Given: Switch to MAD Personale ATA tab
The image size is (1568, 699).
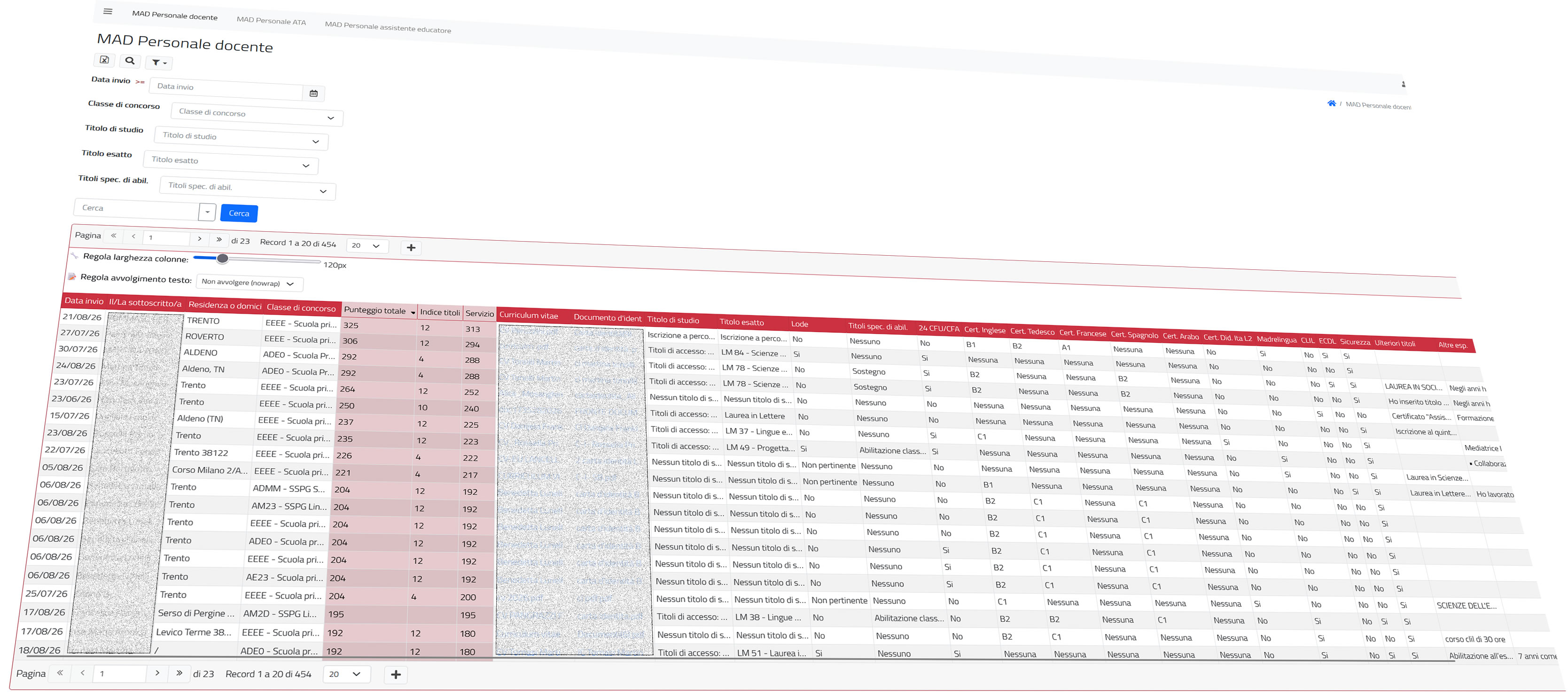Looking at the screenshot, I should point(272,21).
